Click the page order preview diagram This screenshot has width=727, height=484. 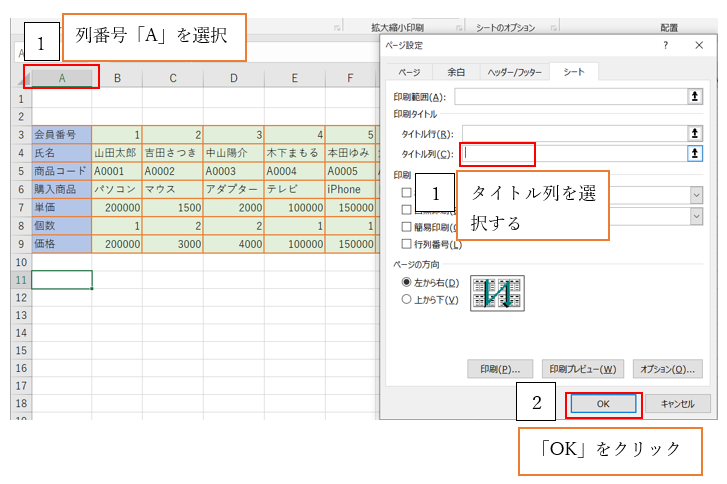[497, 292]
